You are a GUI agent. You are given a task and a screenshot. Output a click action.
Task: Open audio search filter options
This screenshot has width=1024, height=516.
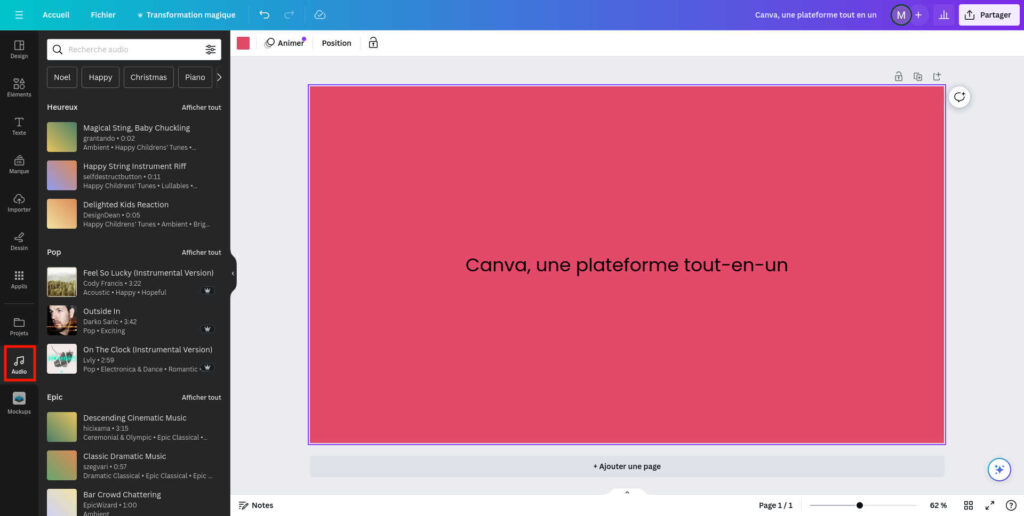(210, 49)
